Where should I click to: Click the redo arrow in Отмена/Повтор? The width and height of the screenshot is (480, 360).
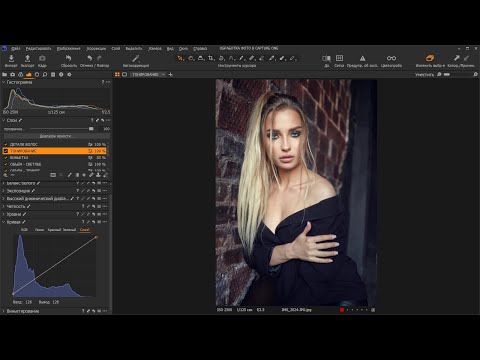[x=99, y=58]
